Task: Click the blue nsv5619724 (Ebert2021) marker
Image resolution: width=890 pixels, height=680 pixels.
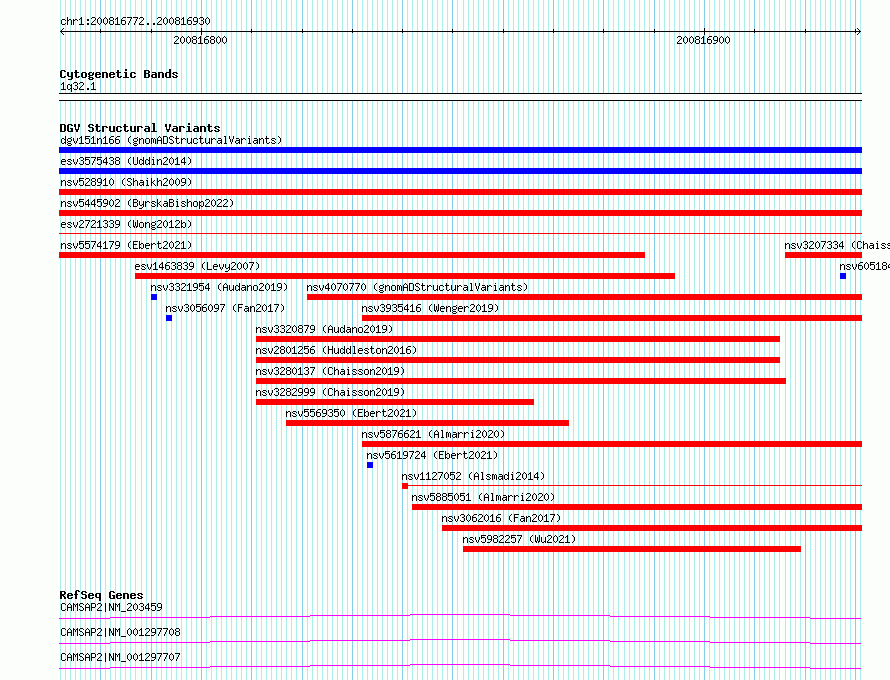Action: (370, 465)
